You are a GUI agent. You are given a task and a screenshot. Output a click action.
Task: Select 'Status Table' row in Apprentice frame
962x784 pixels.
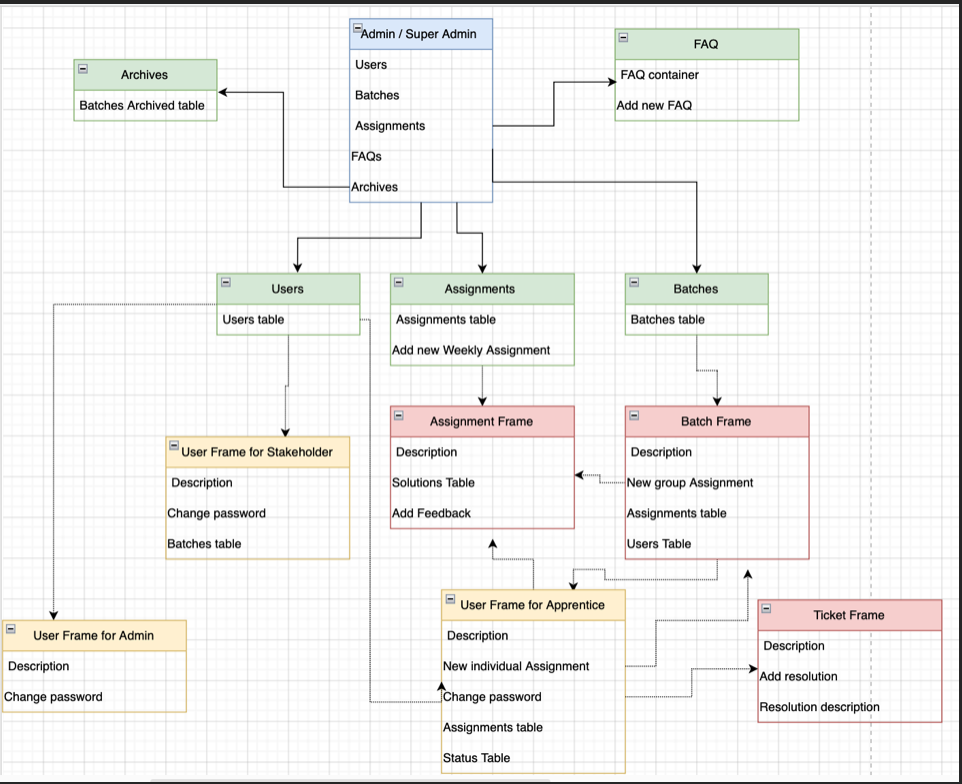click(477, 757)
